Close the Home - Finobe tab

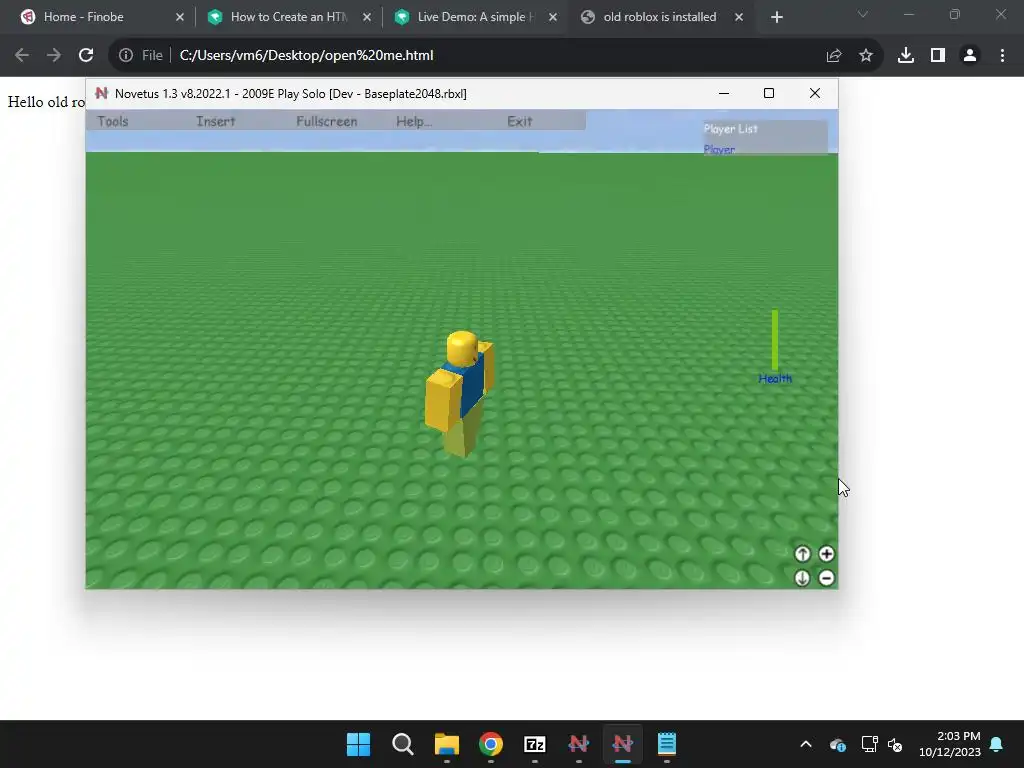click(180, 17)
